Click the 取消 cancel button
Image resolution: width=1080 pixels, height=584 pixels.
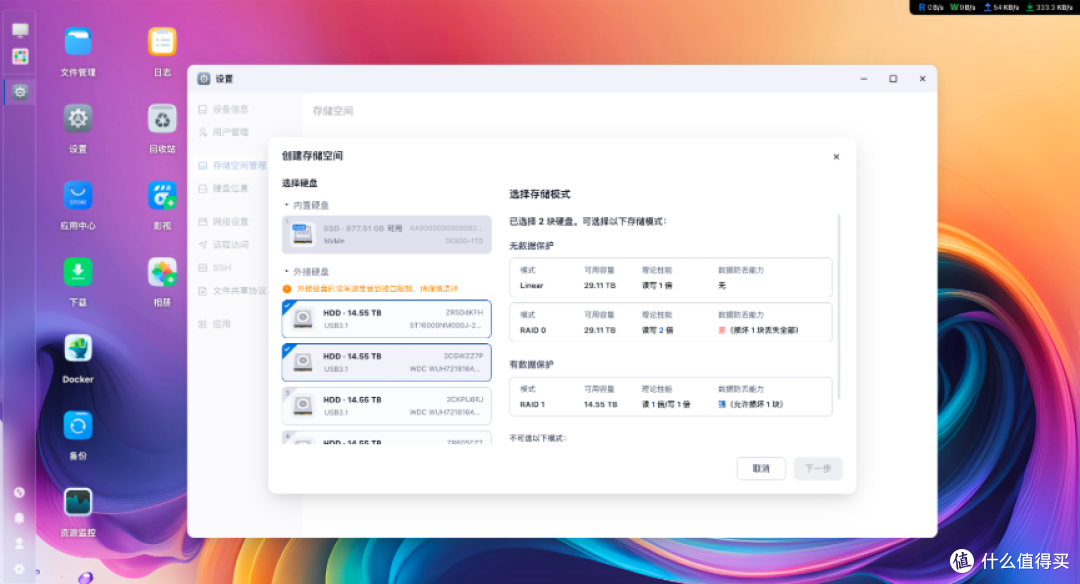point(761,468)
